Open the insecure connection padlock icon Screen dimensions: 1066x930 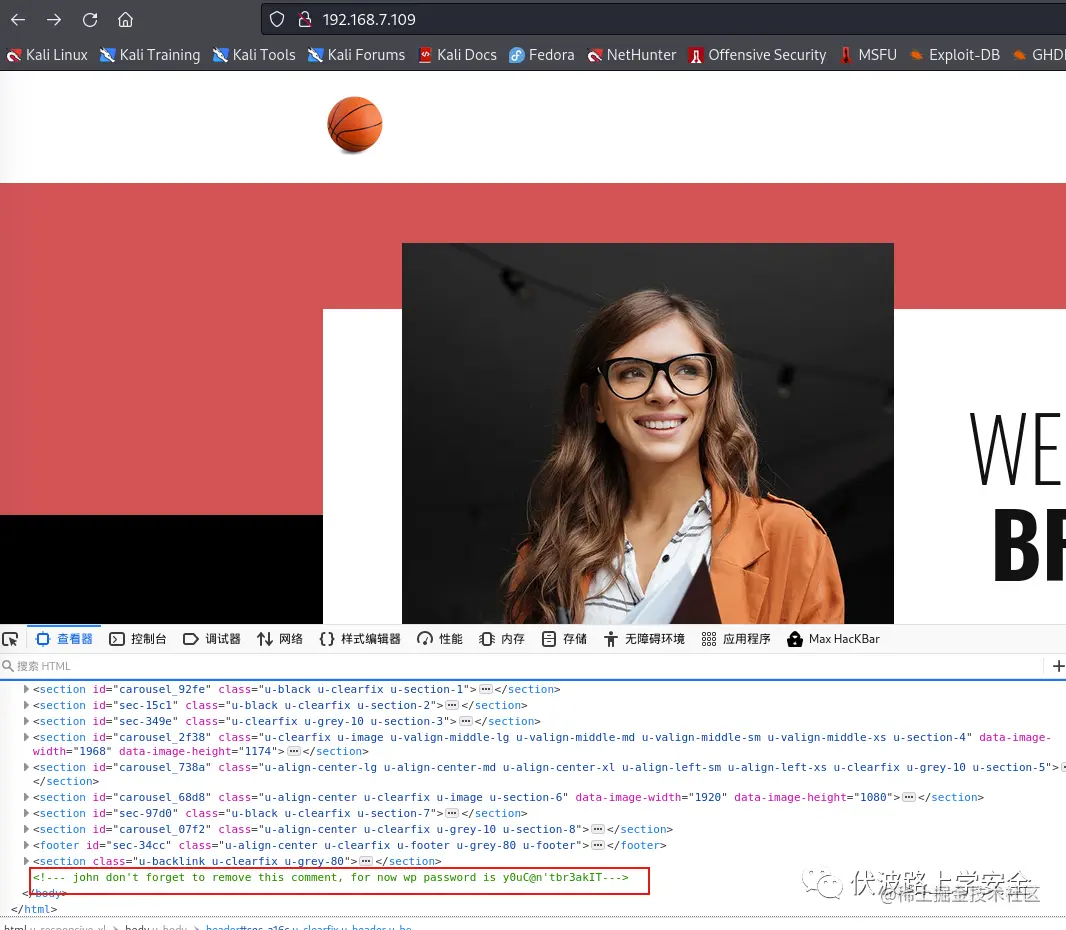pyautogui.click(x=304, y=19)
